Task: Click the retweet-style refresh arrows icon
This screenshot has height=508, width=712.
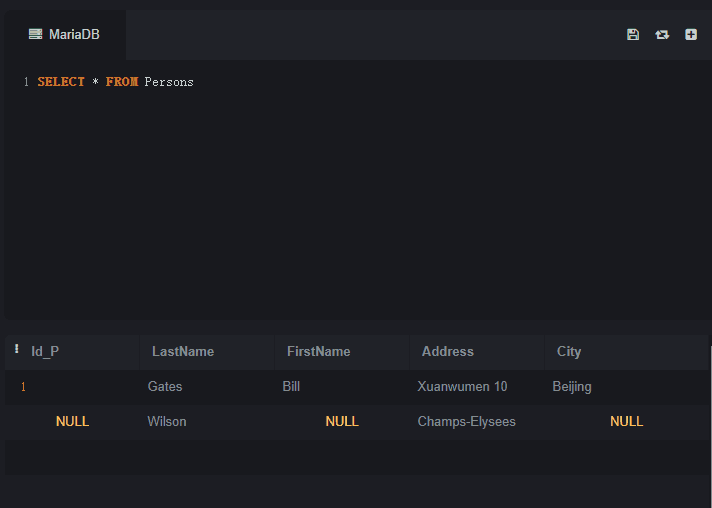Action: click(662, 35)
